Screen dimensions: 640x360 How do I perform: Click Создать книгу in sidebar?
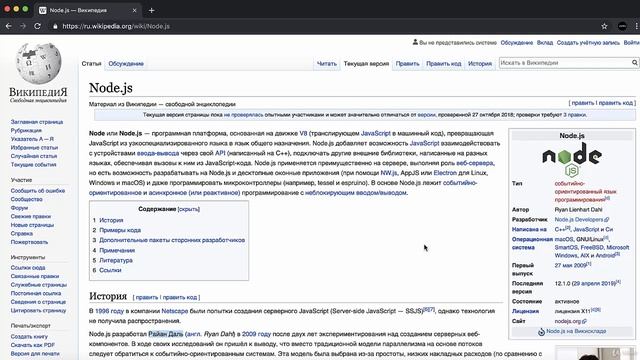(29, 337)
